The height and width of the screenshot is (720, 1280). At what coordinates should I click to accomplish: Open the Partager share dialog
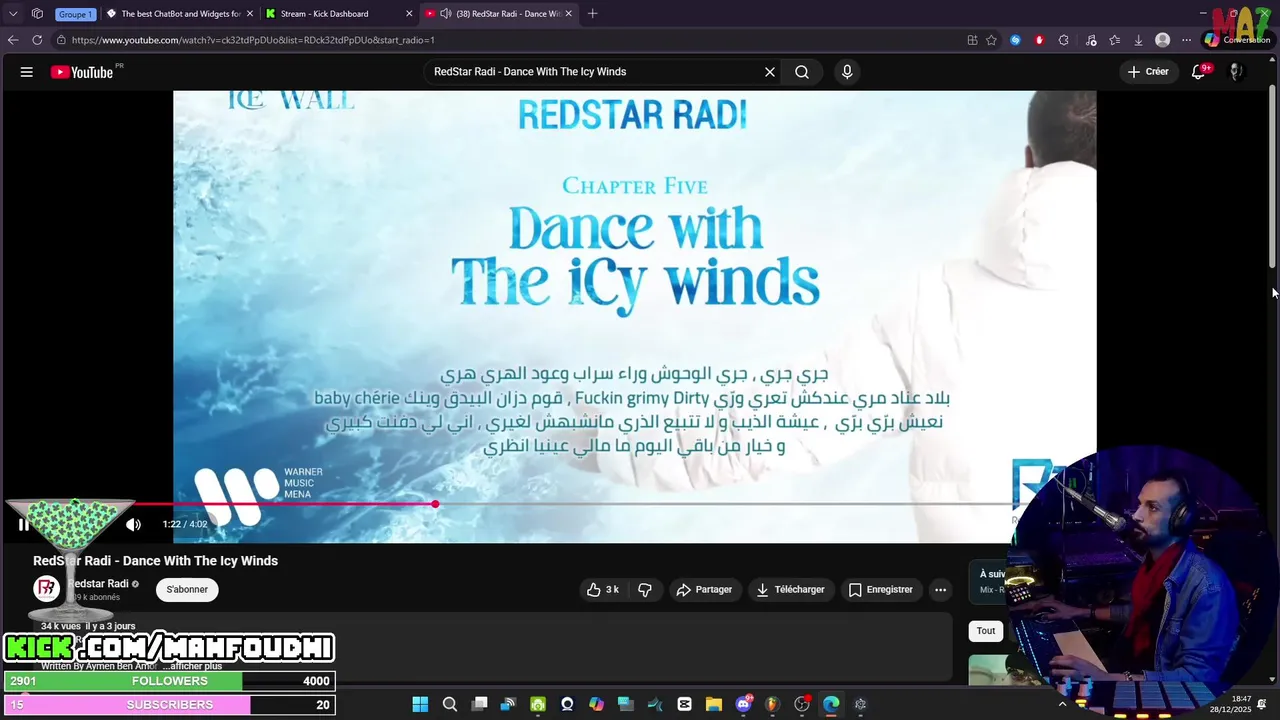pos(704,590)
